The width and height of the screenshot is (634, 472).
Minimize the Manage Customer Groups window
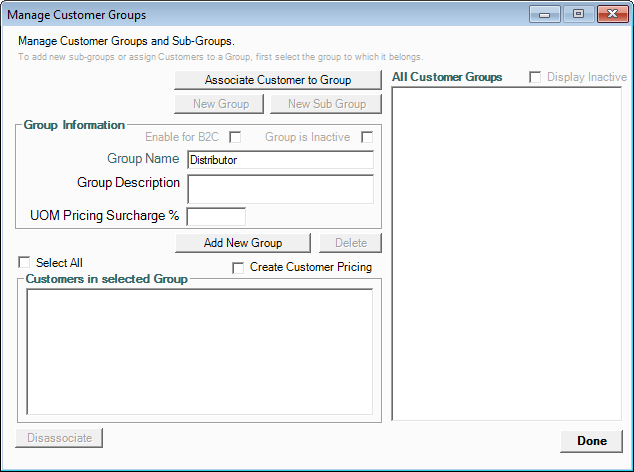click(546, 15)
